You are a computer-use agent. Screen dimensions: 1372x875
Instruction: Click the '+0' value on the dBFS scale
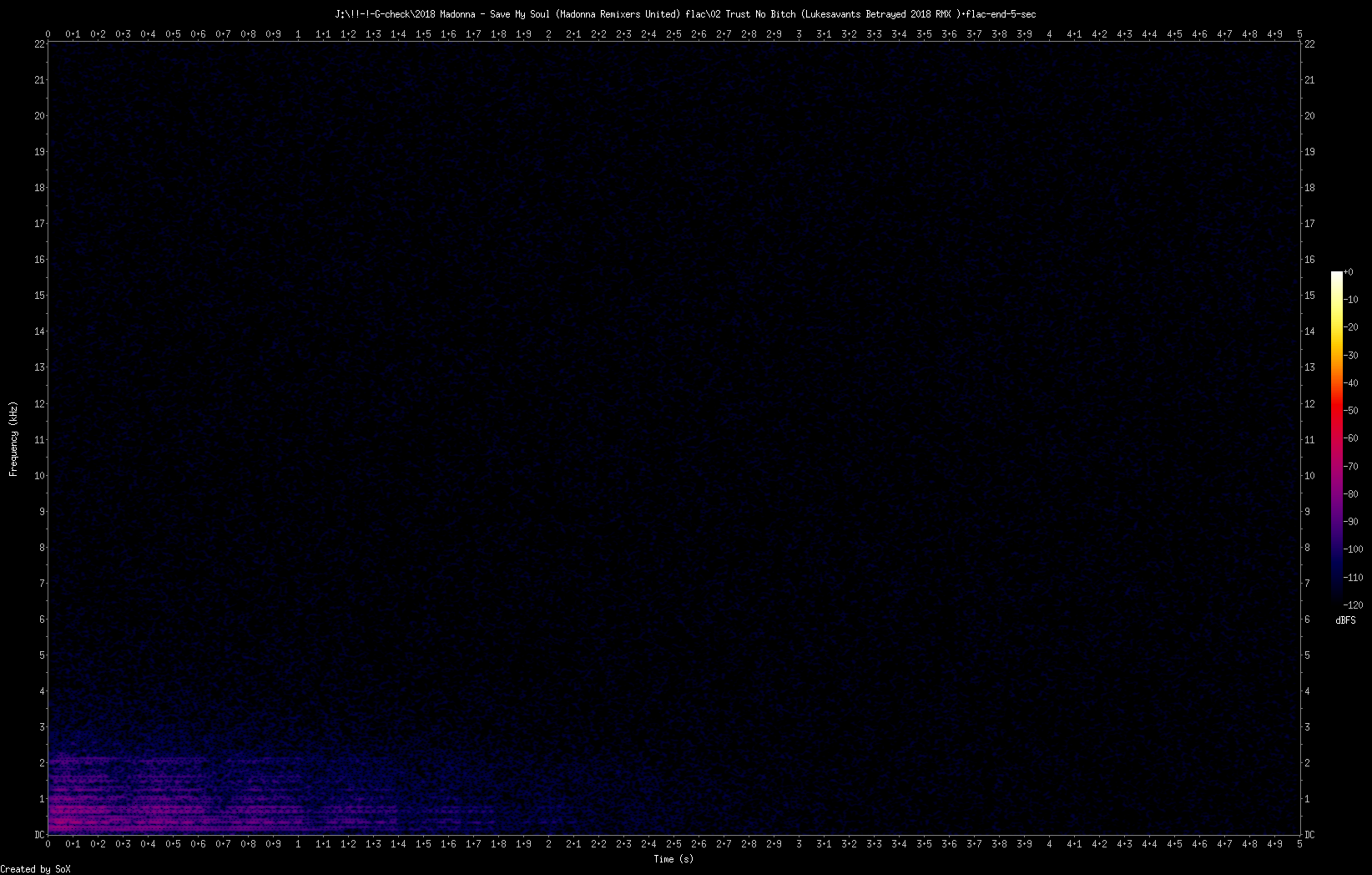[1349, 272]
